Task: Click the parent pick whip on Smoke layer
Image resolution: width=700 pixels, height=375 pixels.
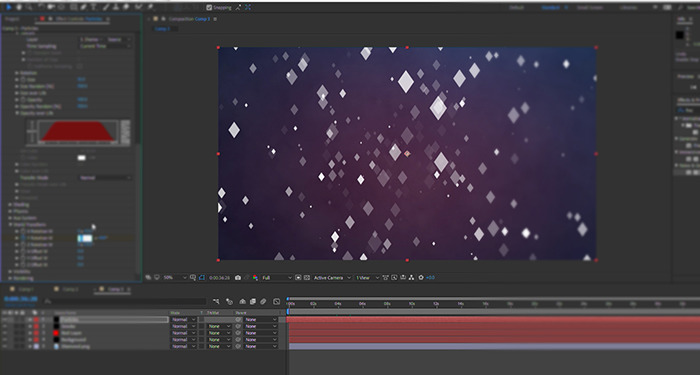Action: 238,326
